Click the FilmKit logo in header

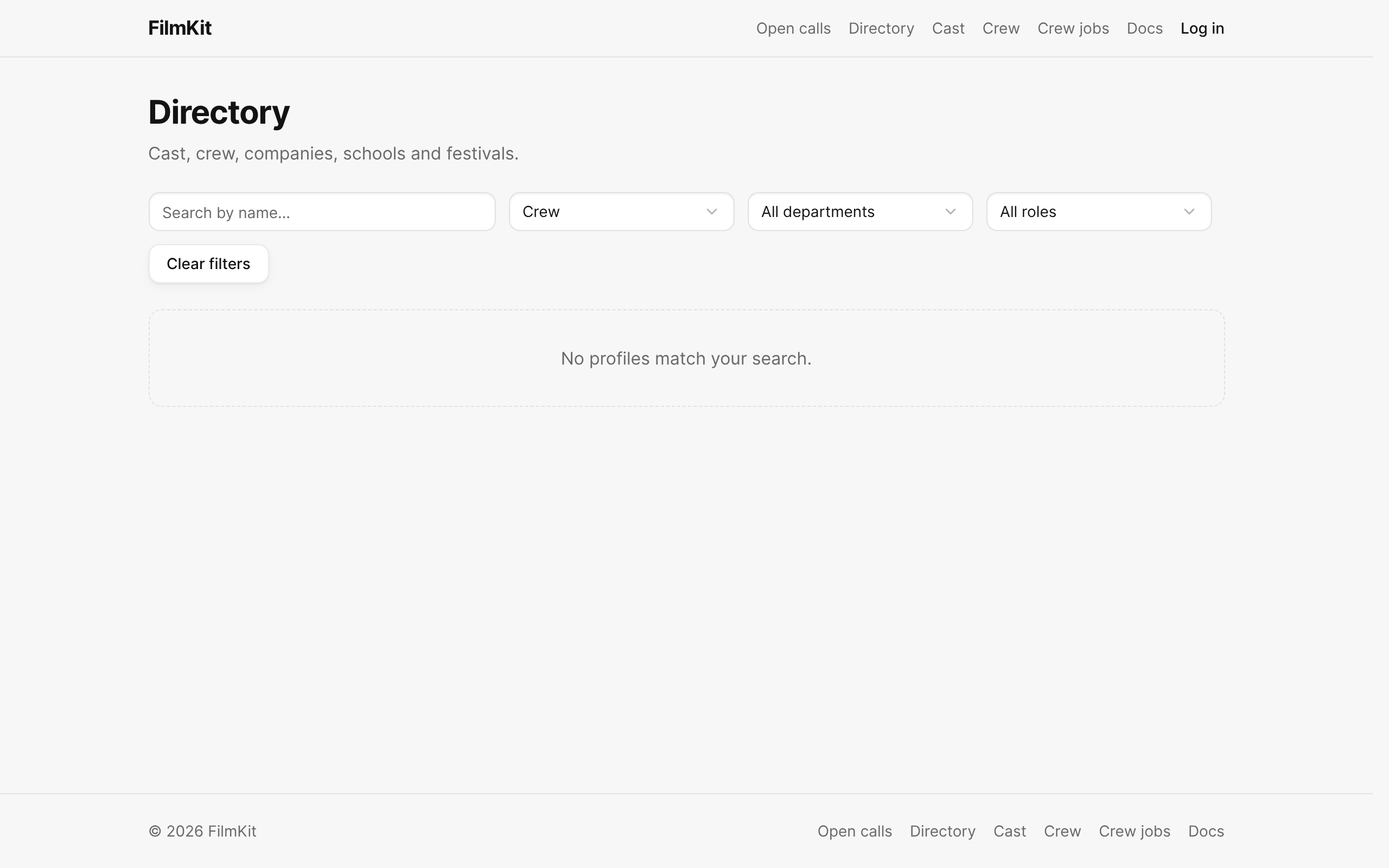point(180,28)
